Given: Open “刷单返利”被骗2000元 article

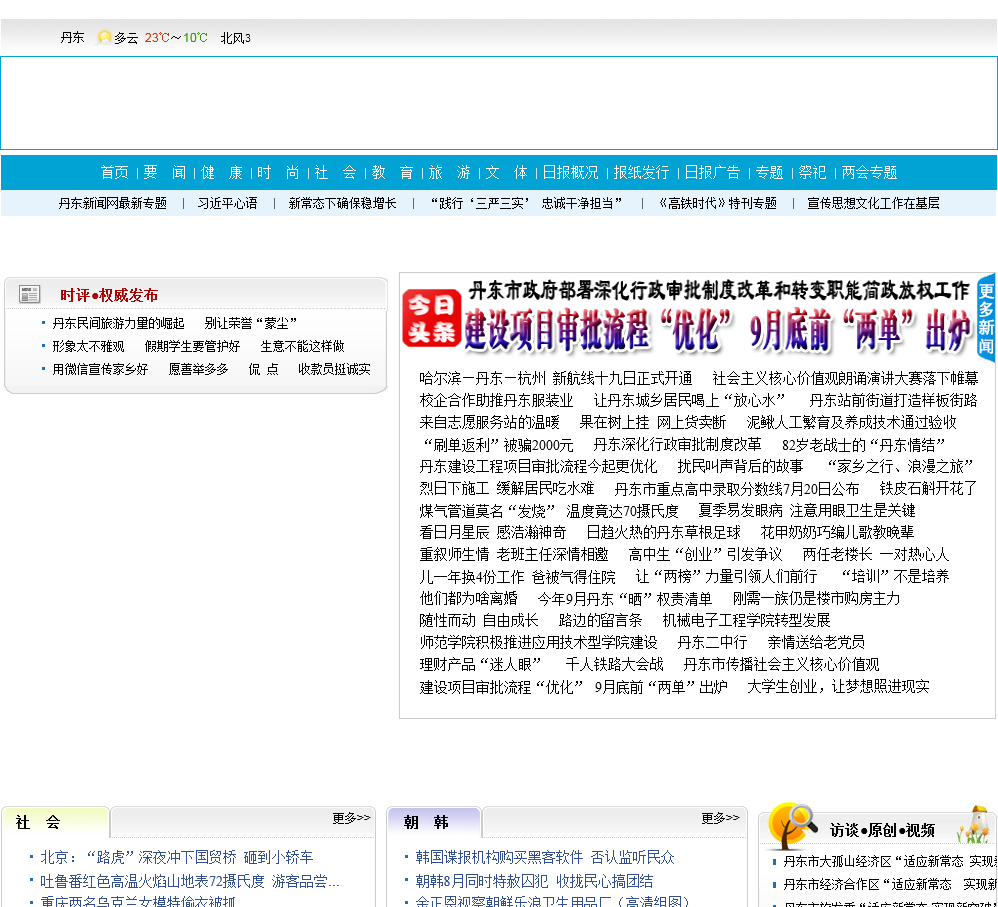Looking at the screenshot, I should pyautogui.click(x=498, y=445).
